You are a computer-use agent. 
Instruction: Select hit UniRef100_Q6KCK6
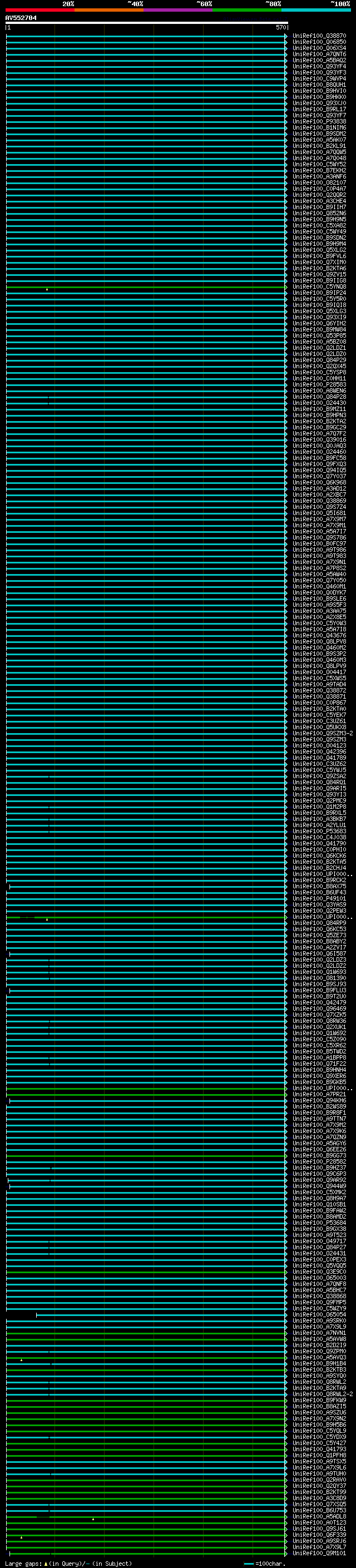coord(319,856)
